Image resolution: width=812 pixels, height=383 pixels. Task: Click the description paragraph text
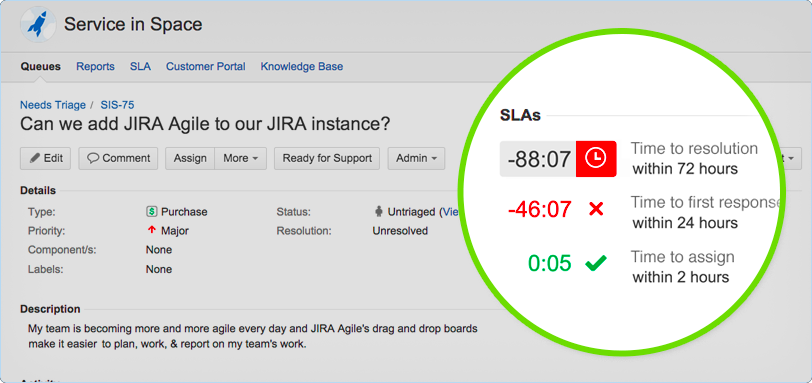point(253,336)
